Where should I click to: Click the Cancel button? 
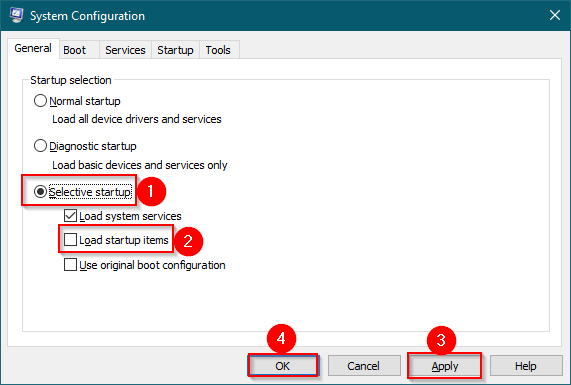click(x=363, y=366)
